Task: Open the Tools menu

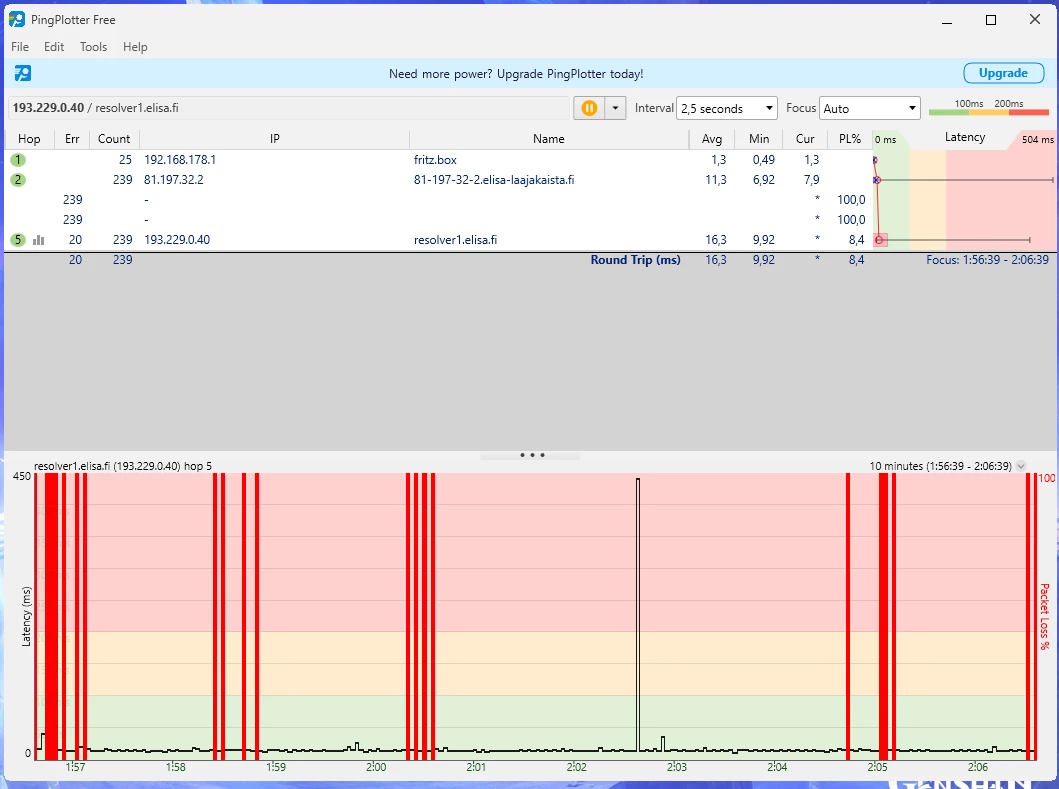Action: coord(93,47)
